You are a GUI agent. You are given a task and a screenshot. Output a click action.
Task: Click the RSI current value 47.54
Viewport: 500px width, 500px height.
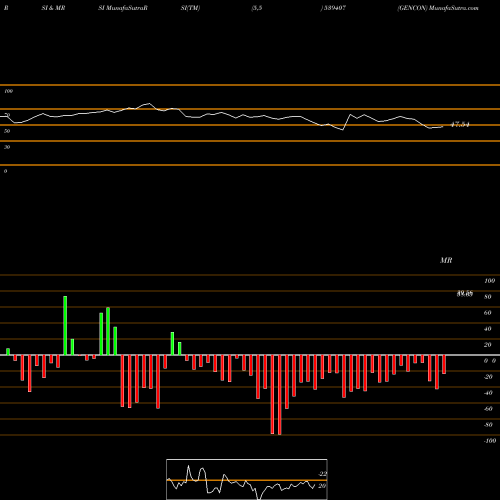[460, 125]
